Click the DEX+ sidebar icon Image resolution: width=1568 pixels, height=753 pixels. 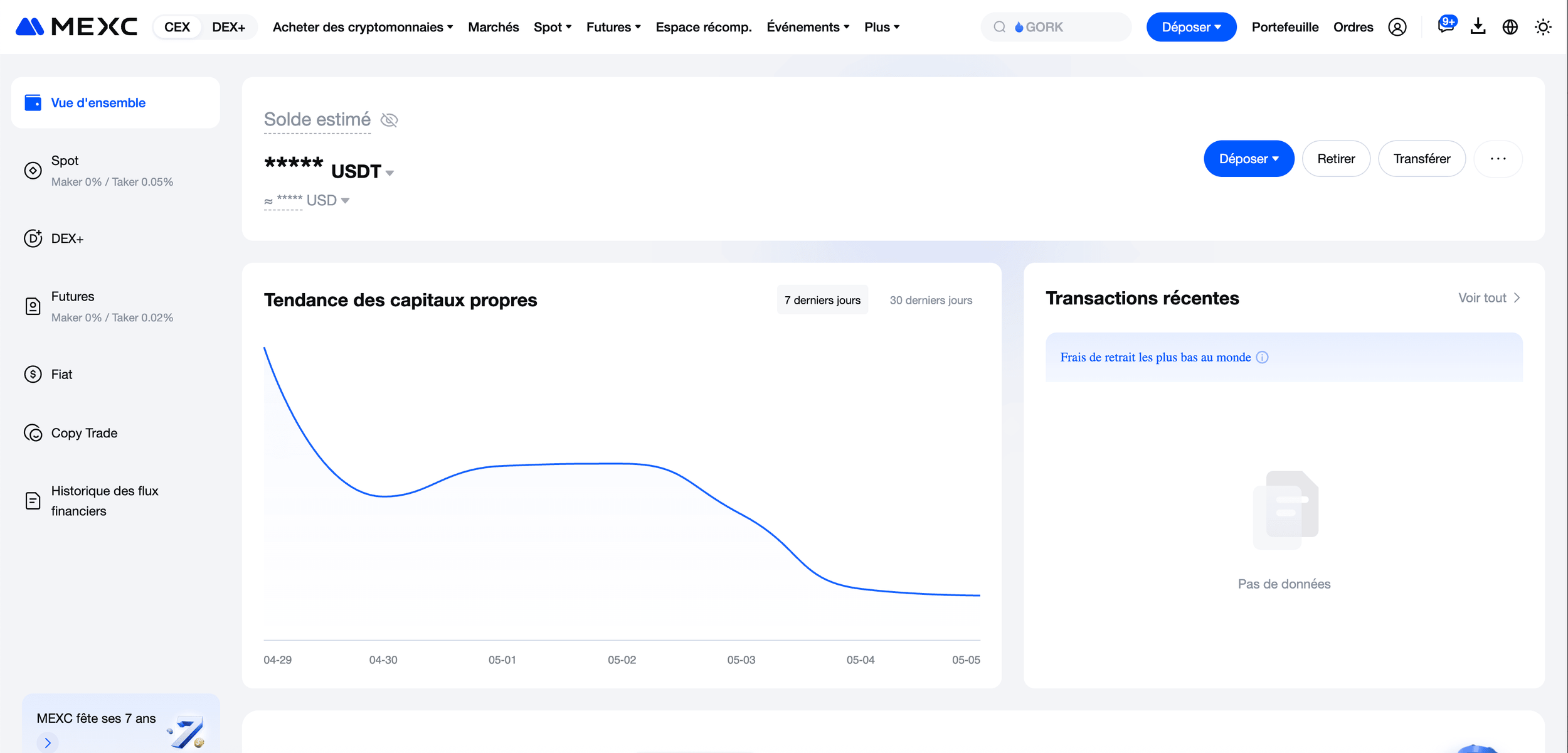click(x=33, y=238)
